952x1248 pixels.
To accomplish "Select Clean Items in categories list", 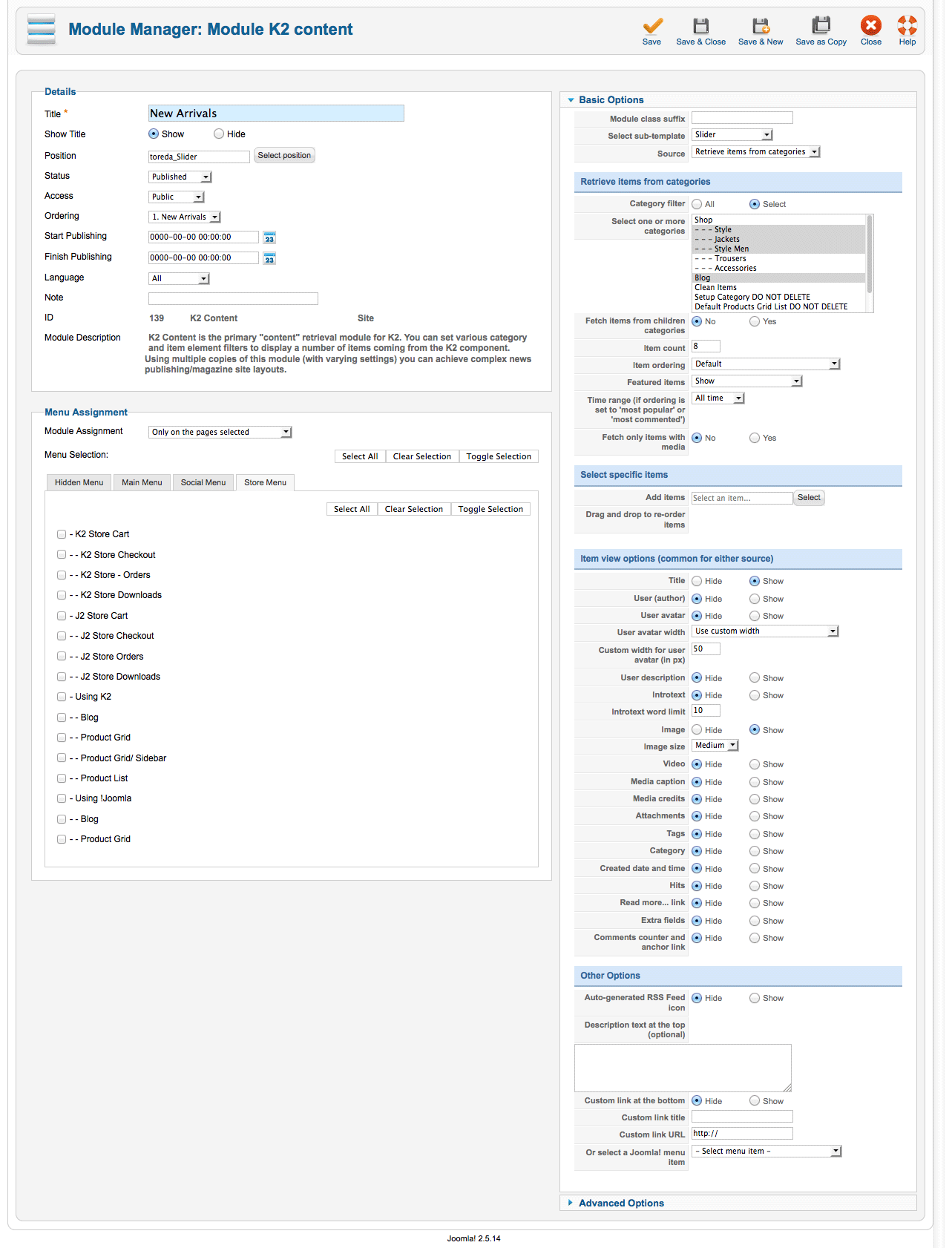I will point(778,288).
